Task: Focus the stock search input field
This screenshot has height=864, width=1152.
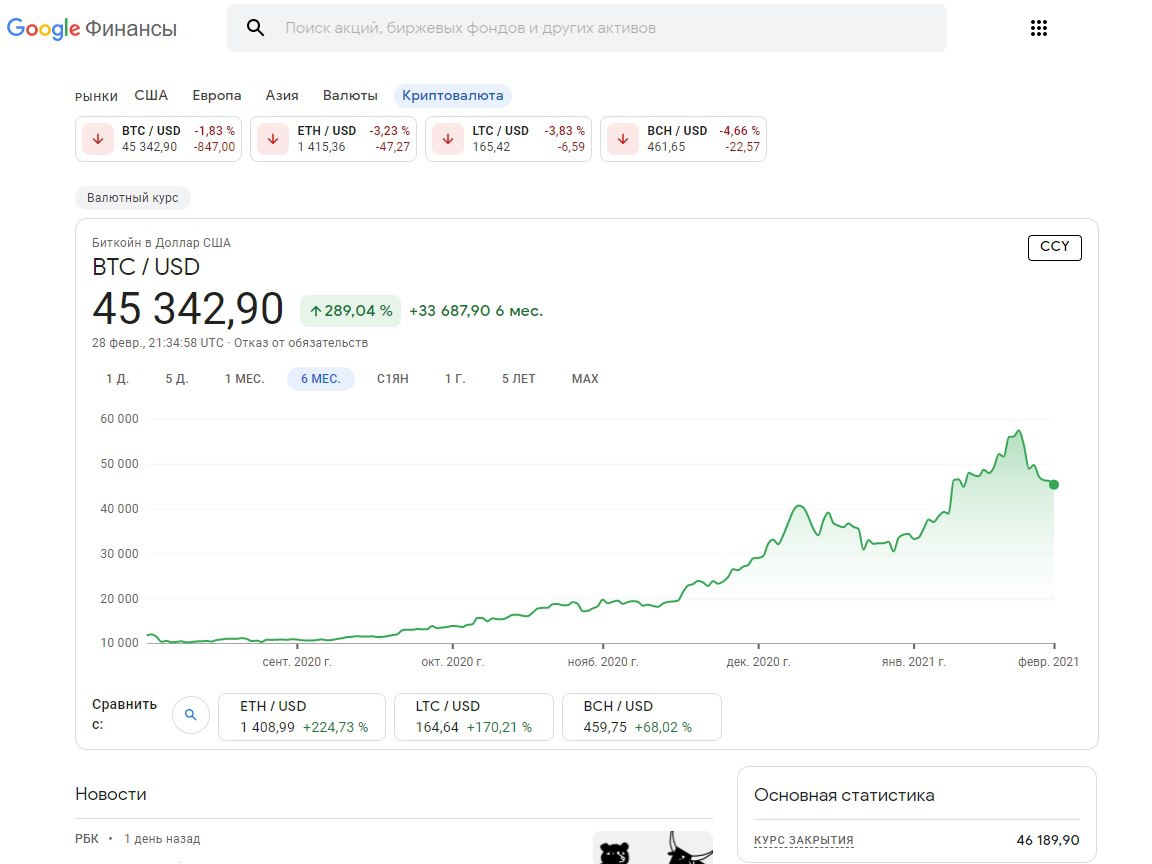Action: click(x=600, y=28)
